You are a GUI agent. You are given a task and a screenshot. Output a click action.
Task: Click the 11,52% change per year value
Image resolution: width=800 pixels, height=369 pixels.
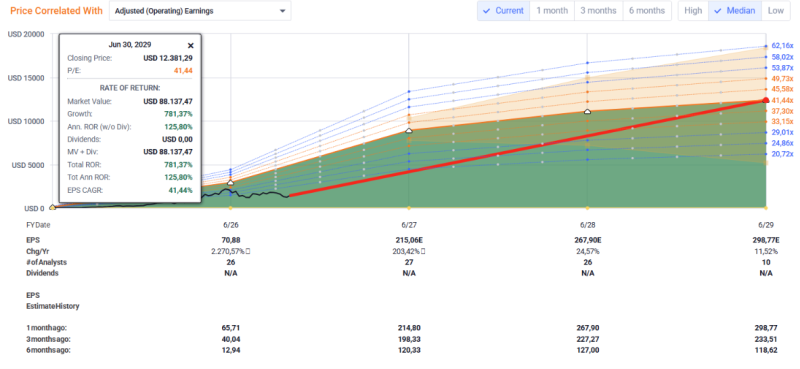[x=766, y=251]
